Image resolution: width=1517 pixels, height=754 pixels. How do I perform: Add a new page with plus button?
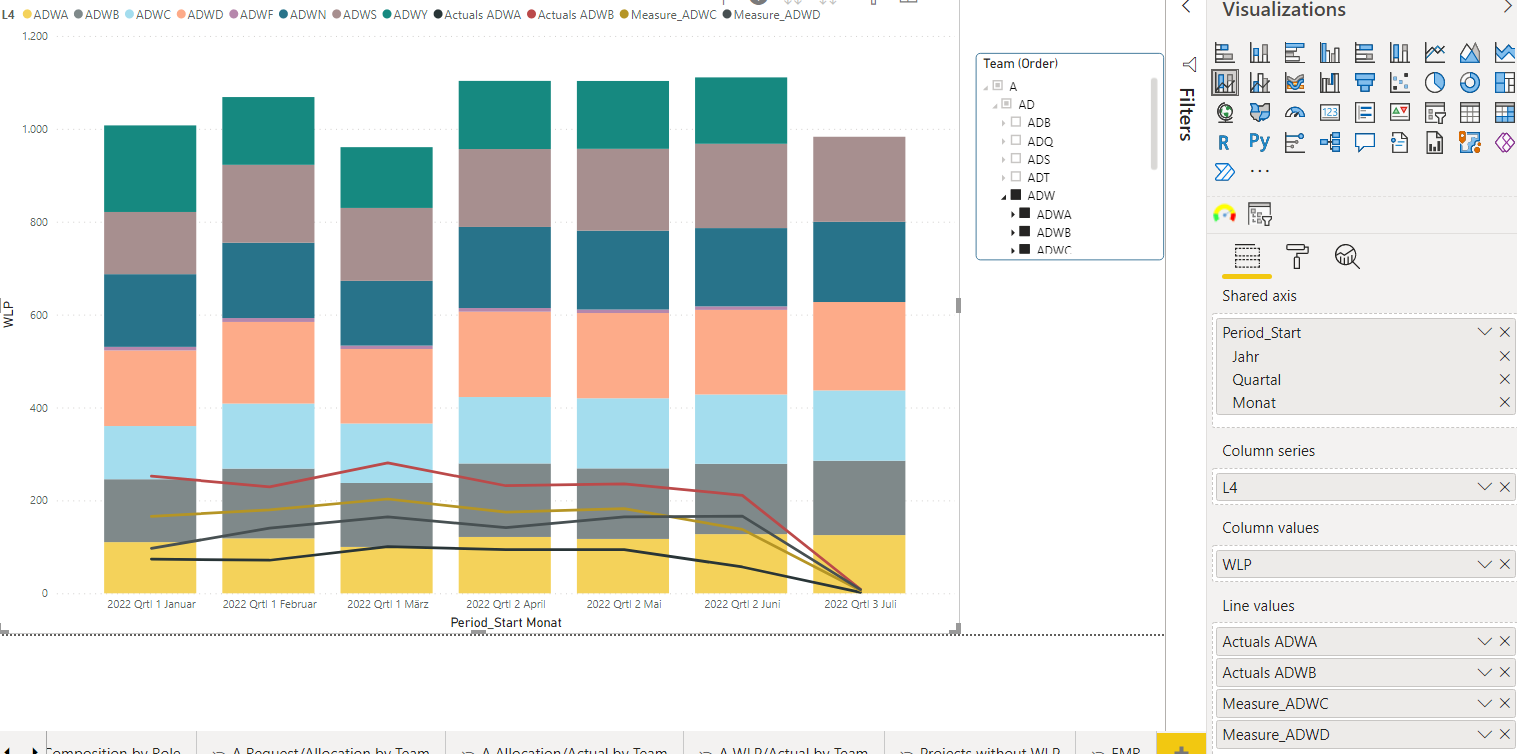1181,747
